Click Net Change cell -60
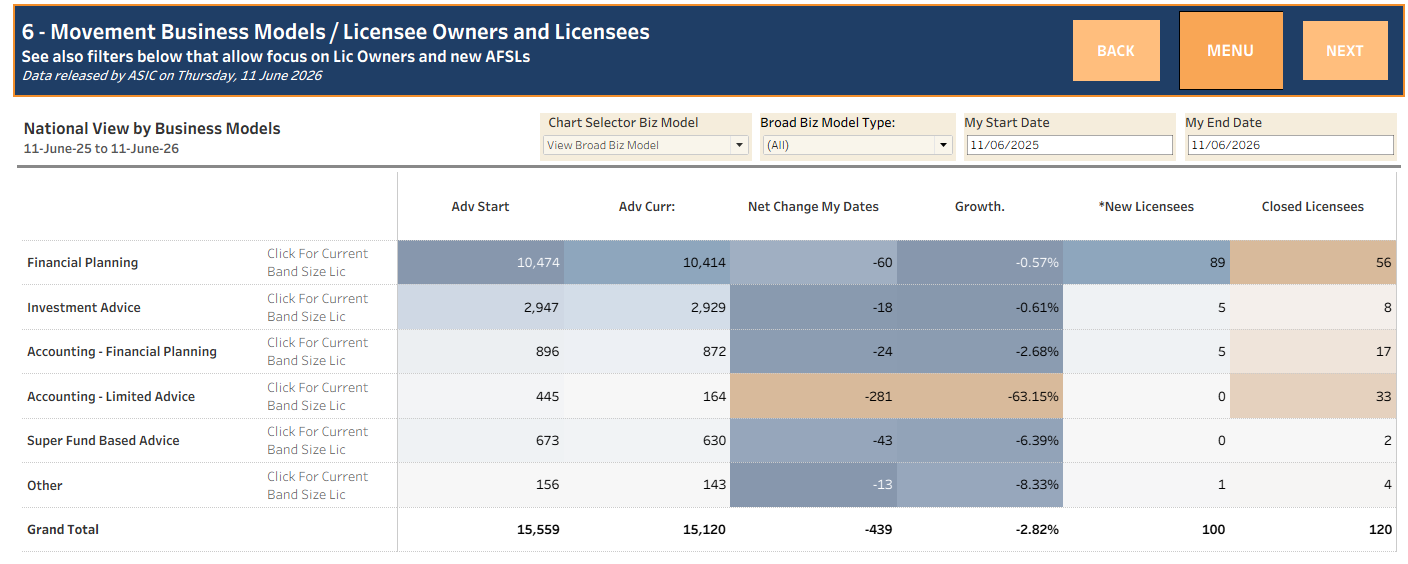This screenshot has height=564, width=1408. [x=814, y=262]
